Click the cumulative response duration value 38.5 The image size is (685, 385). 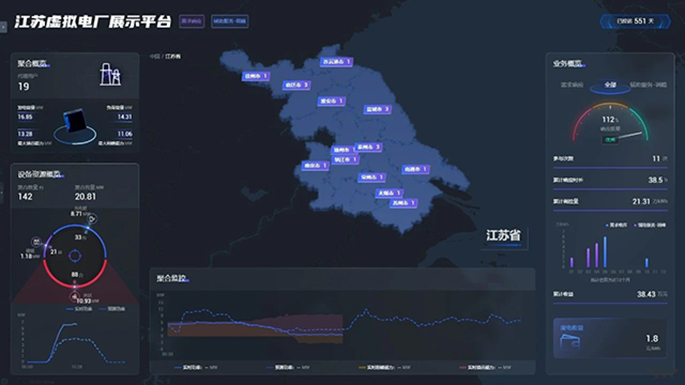coord(655,180)
